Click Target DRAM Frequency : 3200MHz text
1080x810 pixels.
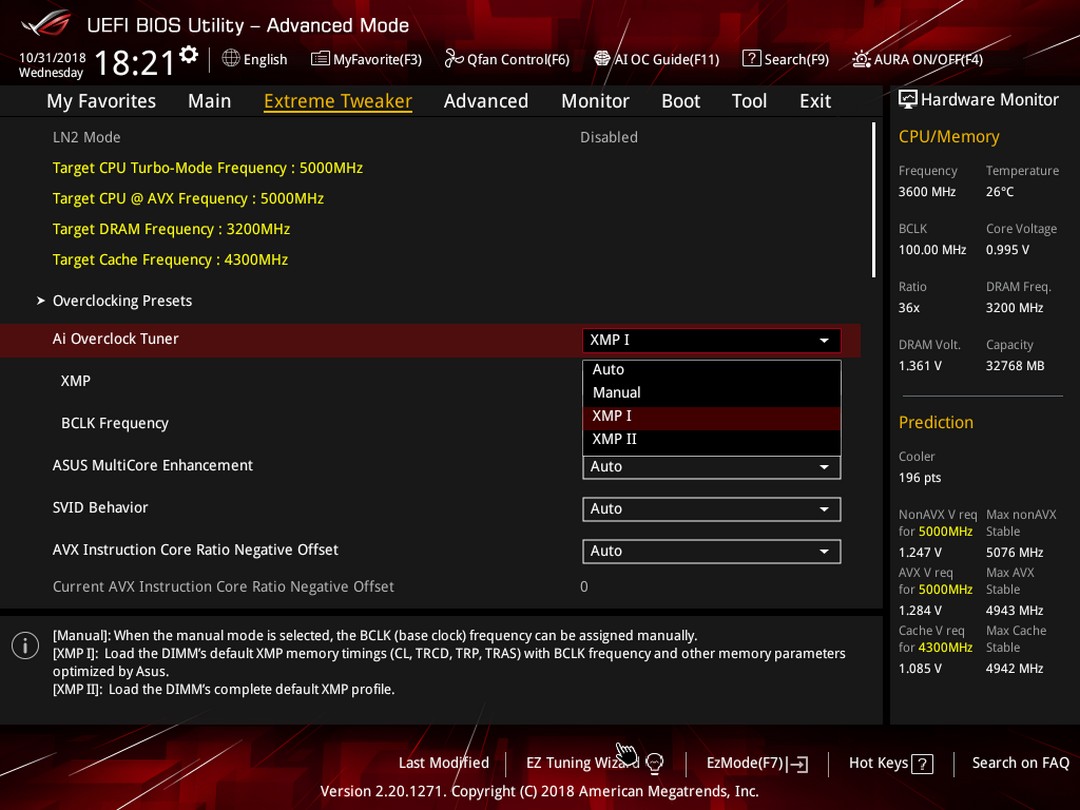click(171, 229)
